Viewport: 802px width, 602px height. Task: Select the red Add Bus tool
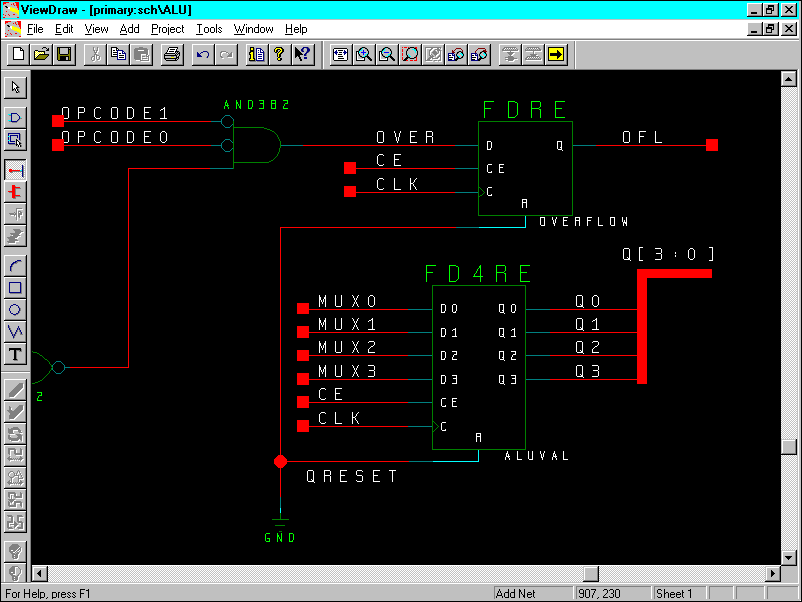(x=15, y=191)
